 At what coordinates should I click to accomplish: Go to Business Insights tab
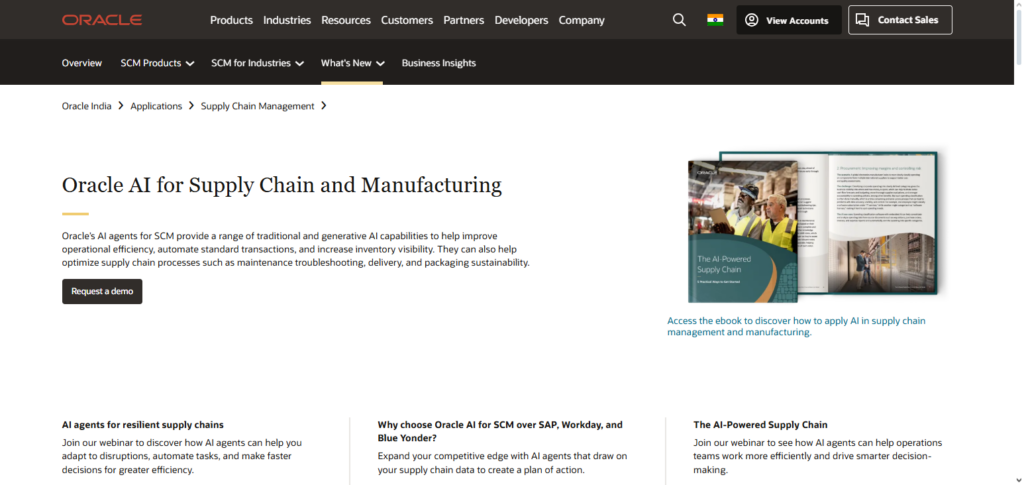[439, 63]
